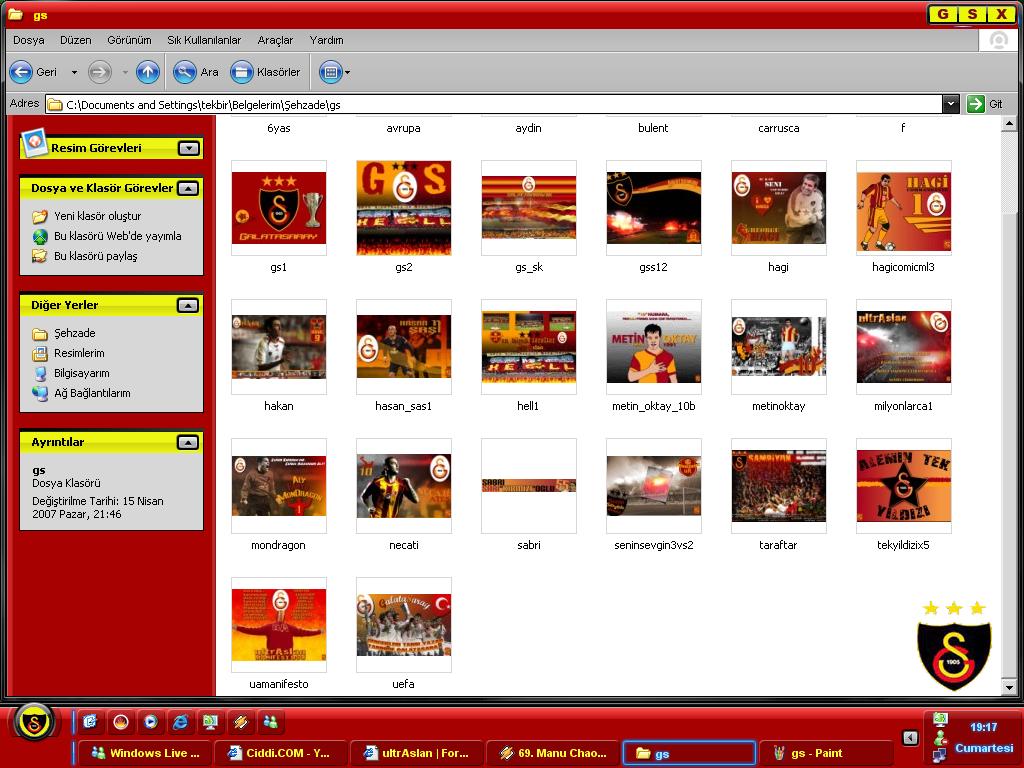Click the Git go arrow

pos(976,104)
